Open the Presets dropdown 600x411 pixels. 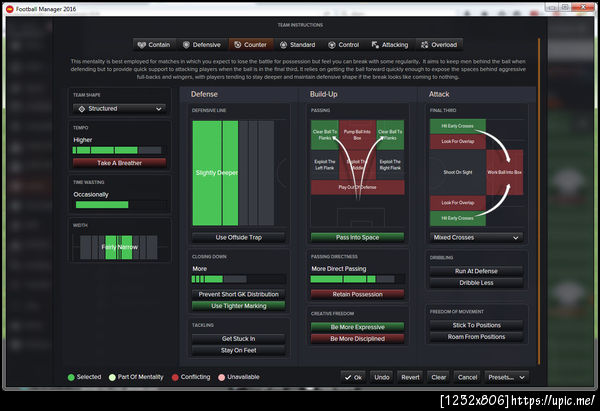pyautogui.click(x=507, y=377)
